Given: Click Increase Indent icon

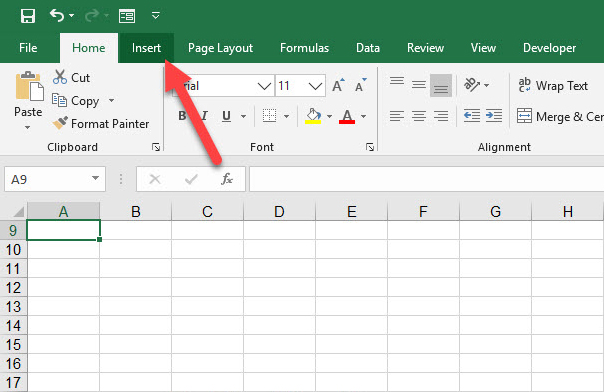Looking at the screenshot, I should (x=494, y=116).
